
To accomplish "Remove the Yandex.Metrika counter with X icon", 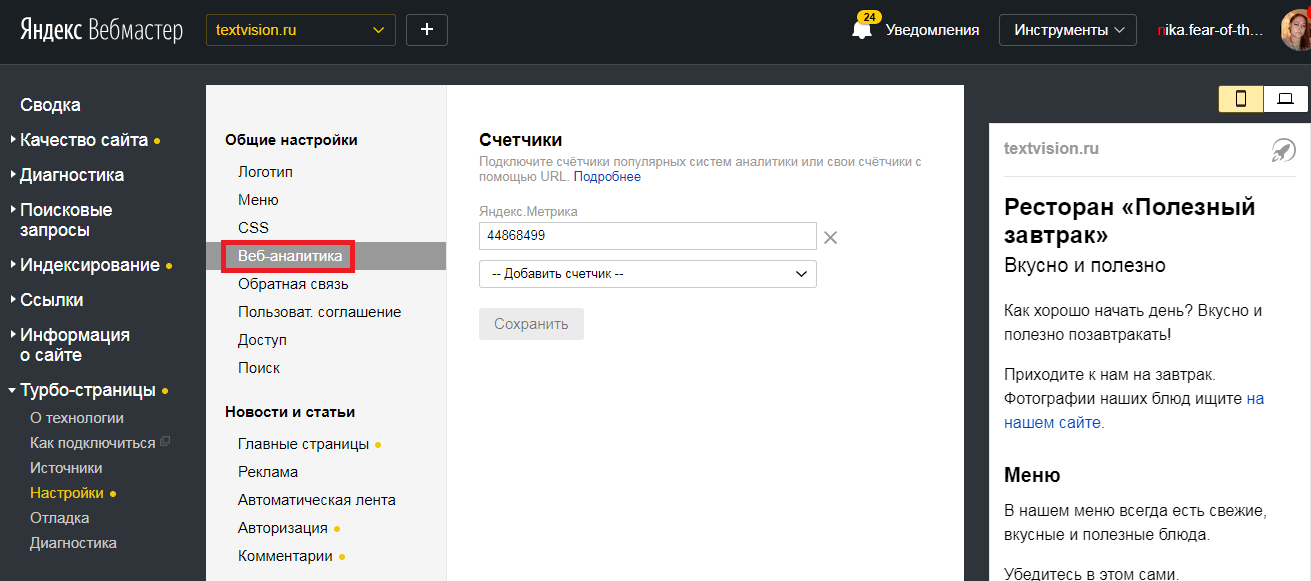I will pos(829,237).
